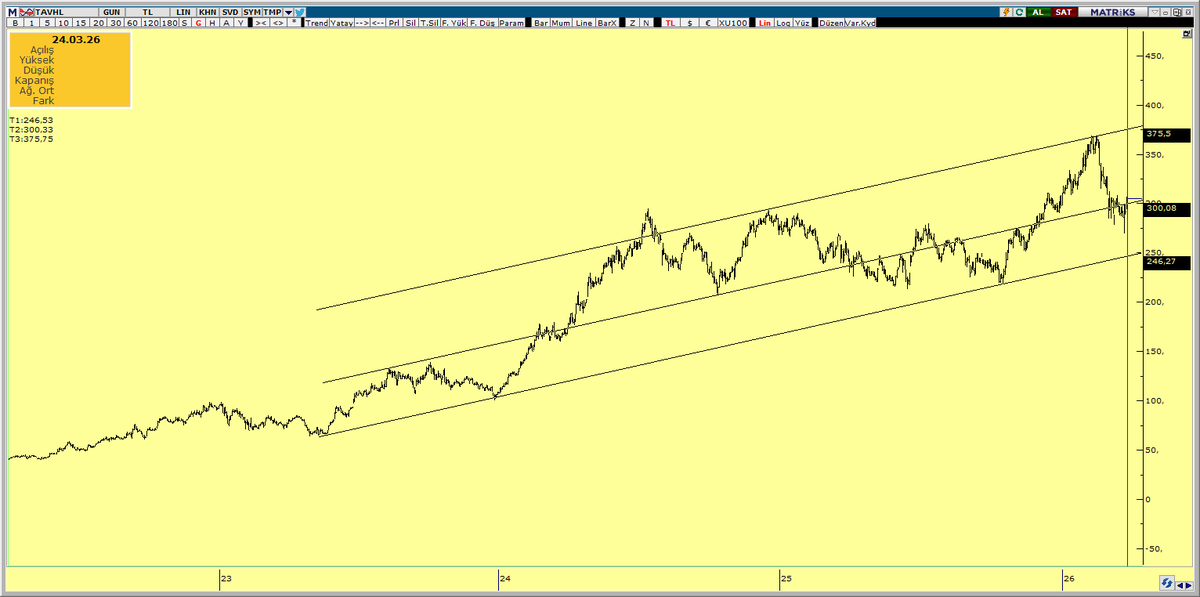Viewport: 1200px width, 597px height.
Task: Open the GUN period dropdown
Action: (x=112, y=12)
